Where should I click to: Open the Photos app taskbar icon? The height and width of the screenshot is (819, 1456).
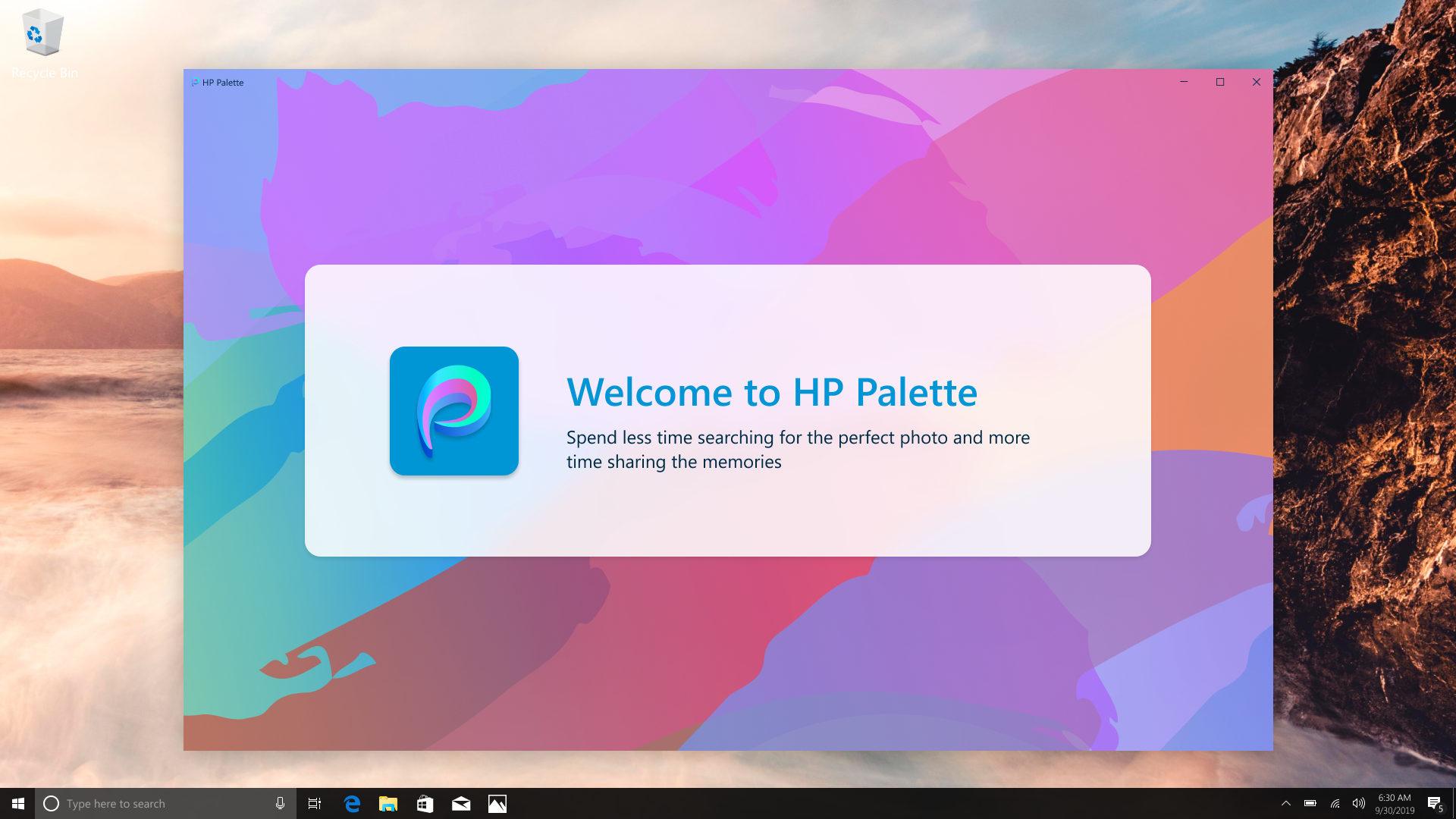[x=497, y=803]
